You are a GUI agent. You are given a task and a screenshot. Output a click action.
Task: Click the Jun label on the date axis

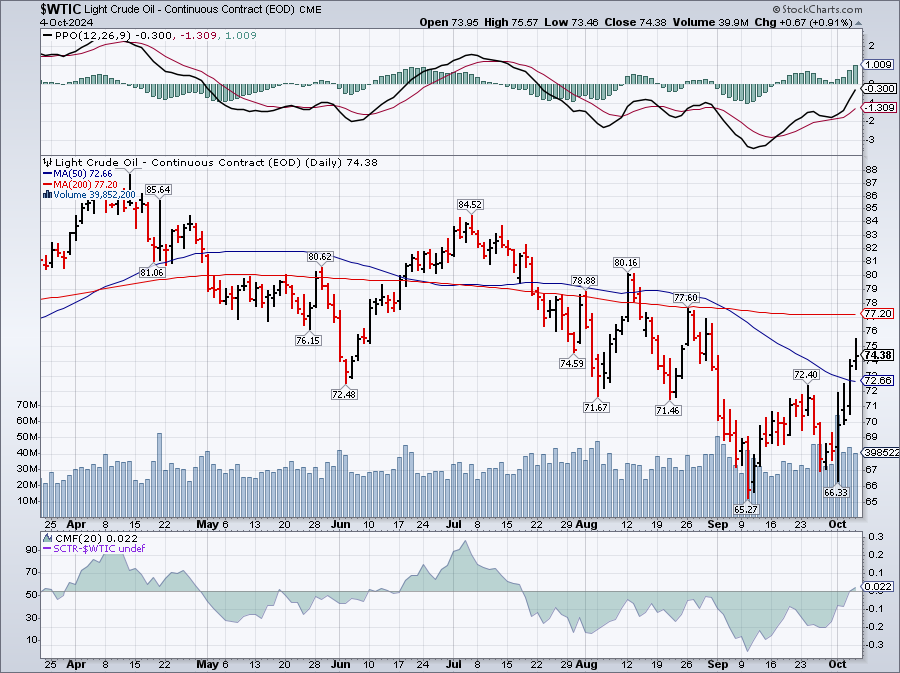pyautogui.click(x=341, y=523)
